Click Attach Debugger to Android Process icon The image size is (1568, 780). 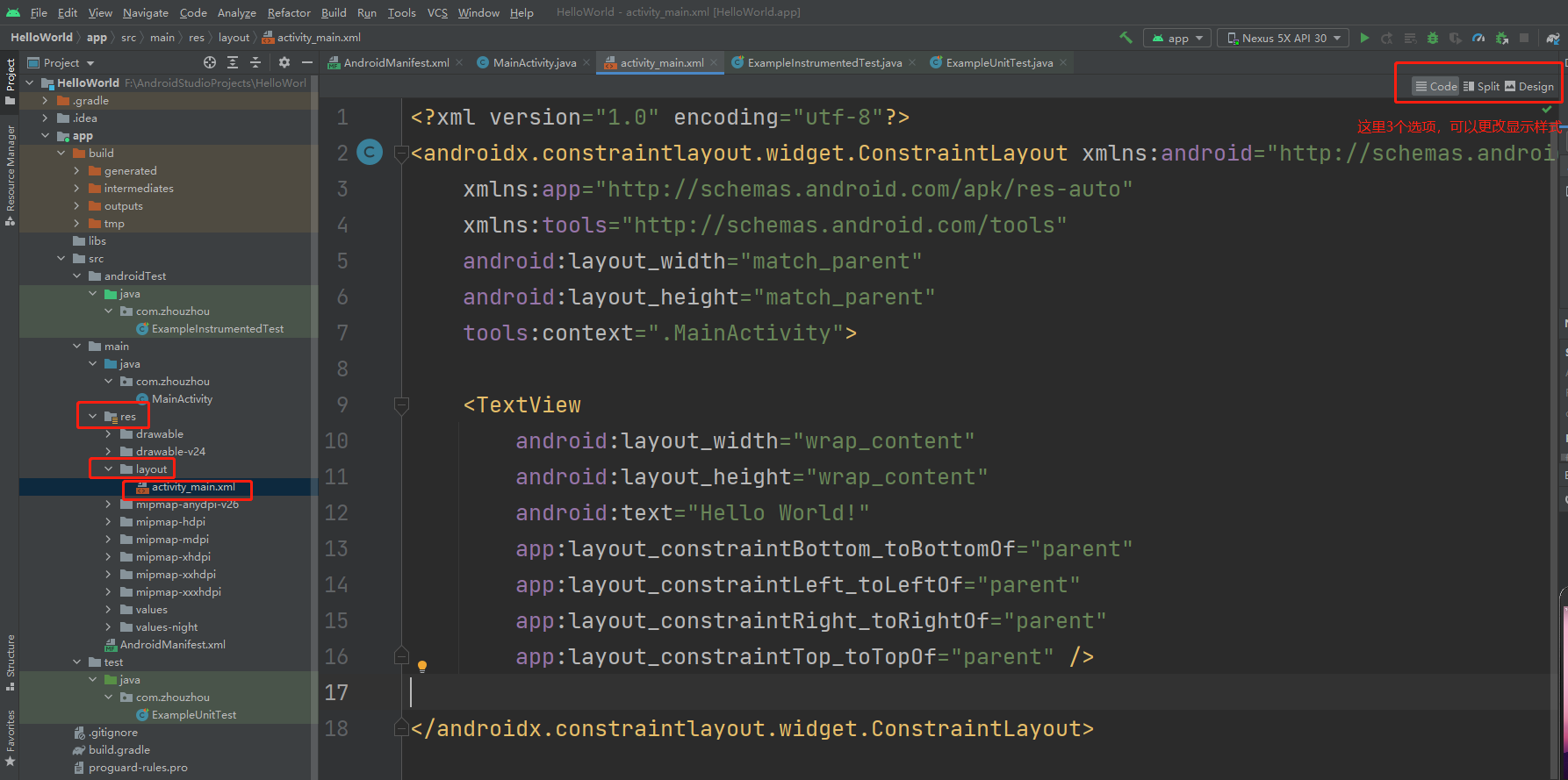pos(1502,38)
